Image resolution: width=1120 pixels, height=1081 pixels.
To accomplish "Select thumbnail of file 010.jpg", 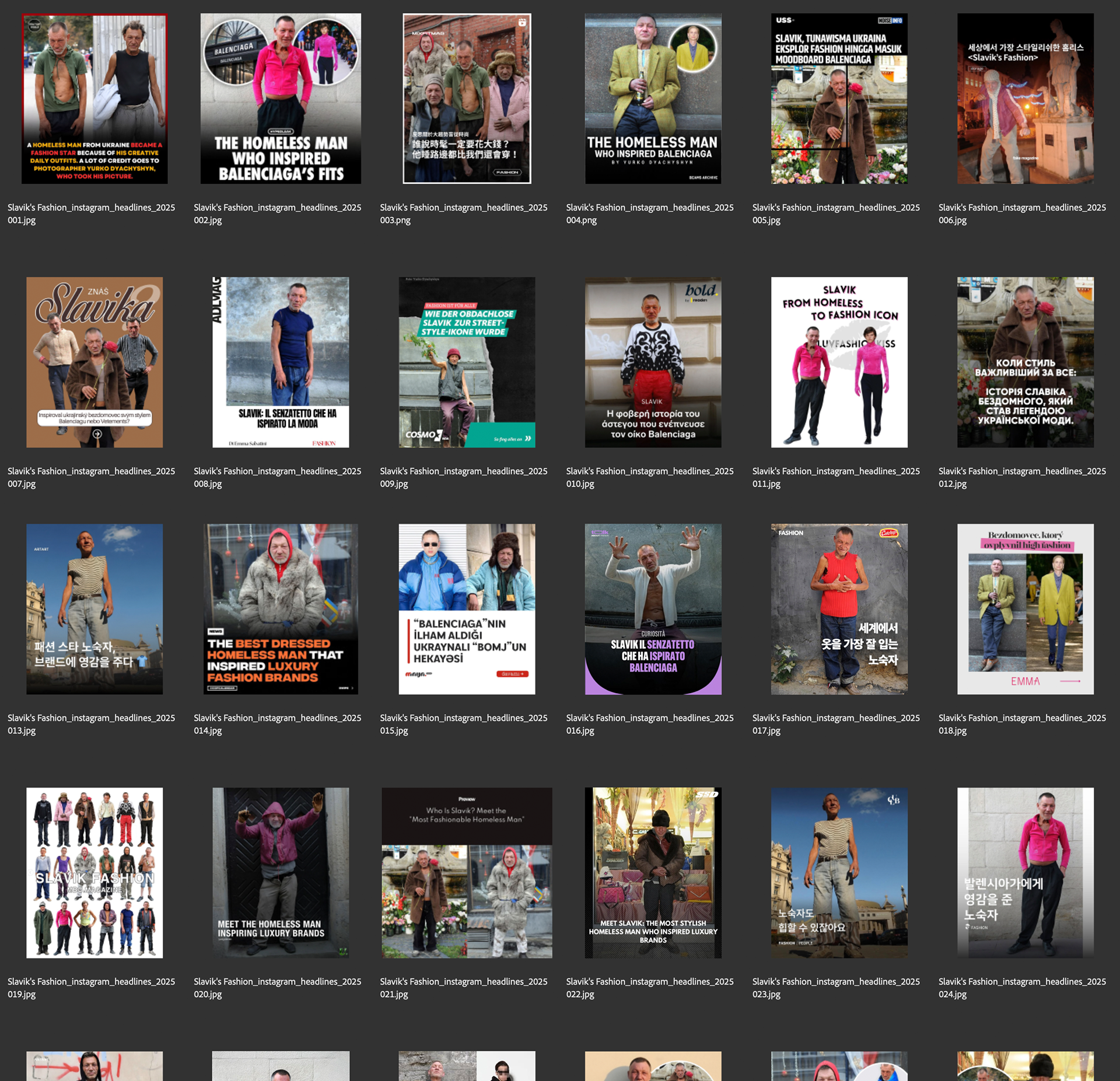I will pyautogui.click(x=653, y=362).
